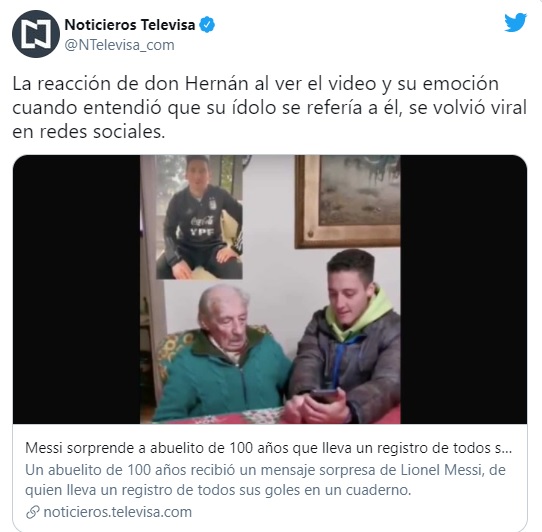Click the chain link icon beside the domain

pos(32,512)
